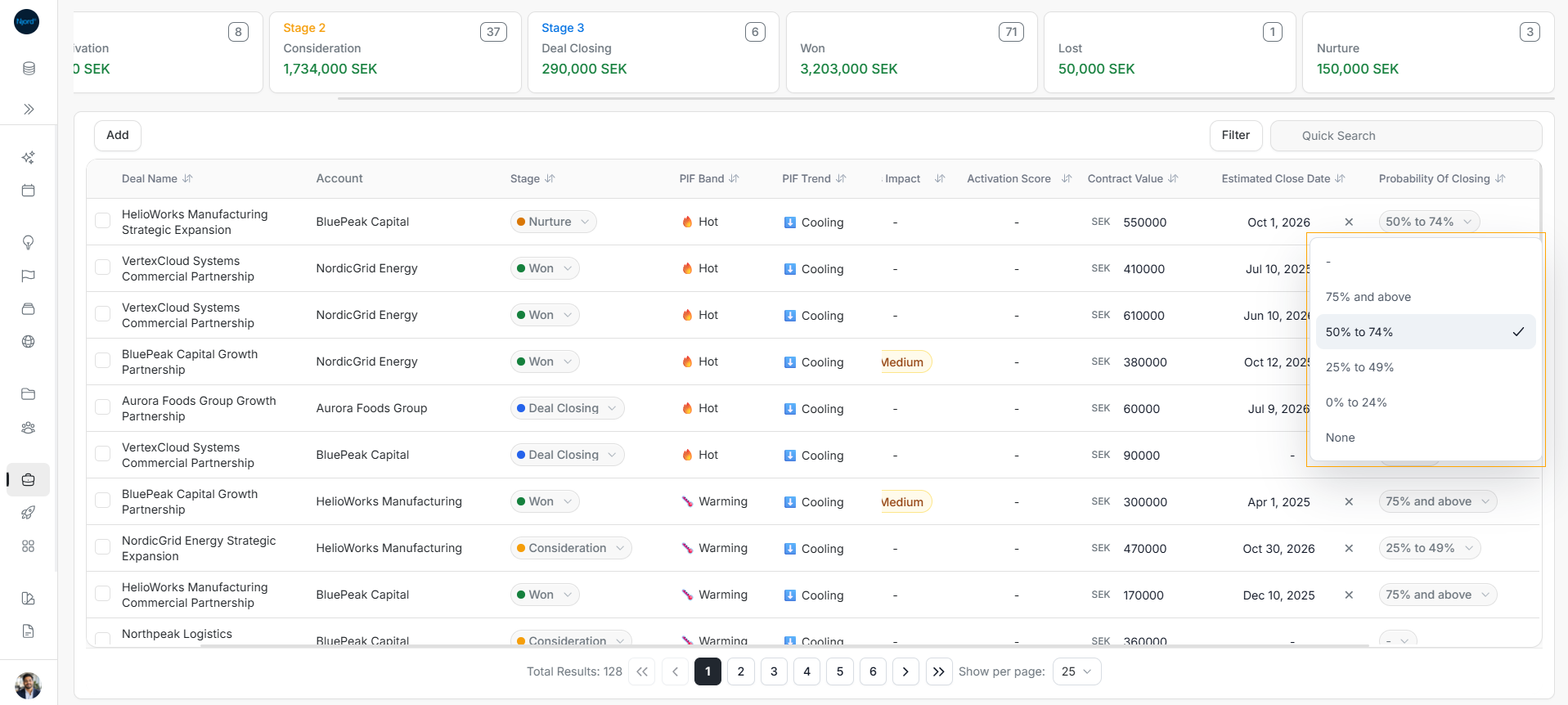
Task: Open the database icon in the sidebar
Action: pos(29,68)
